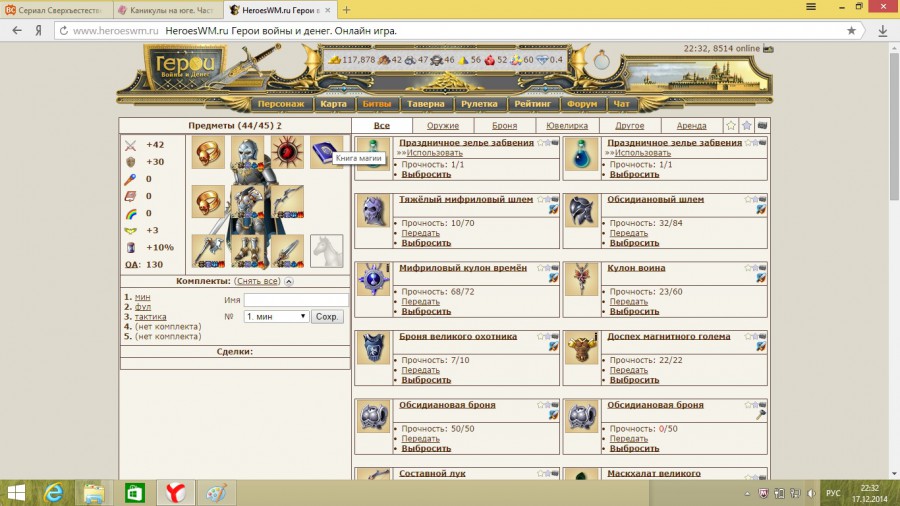Image resolution: width=900 pixels, height=506 pixels.
Task: Toggle the yellow star filter beside Аренда
Action: 731,126
